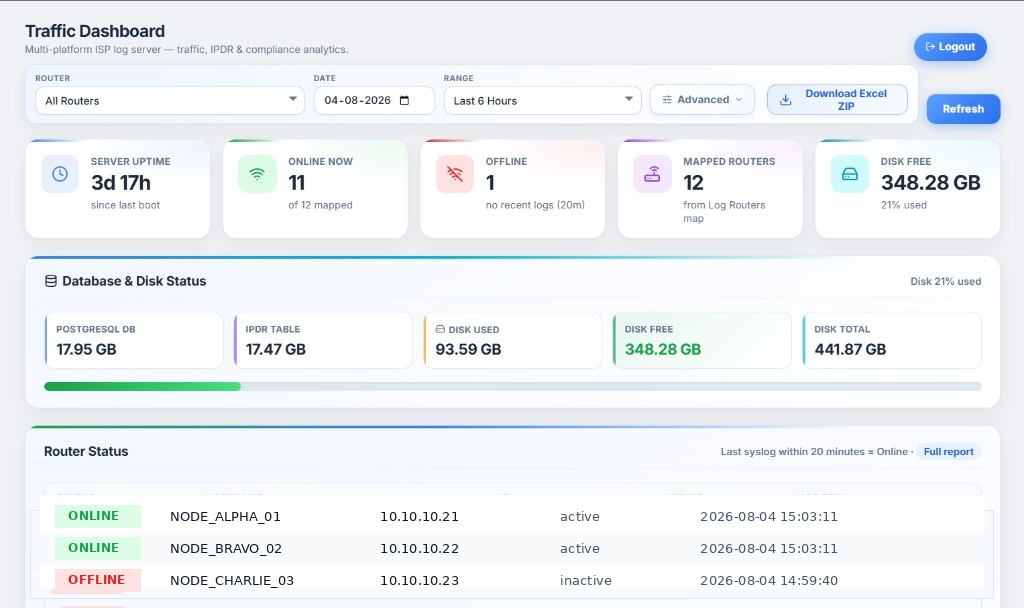Click the Disk Total 441.87 GB value

(x=850, y=349)
